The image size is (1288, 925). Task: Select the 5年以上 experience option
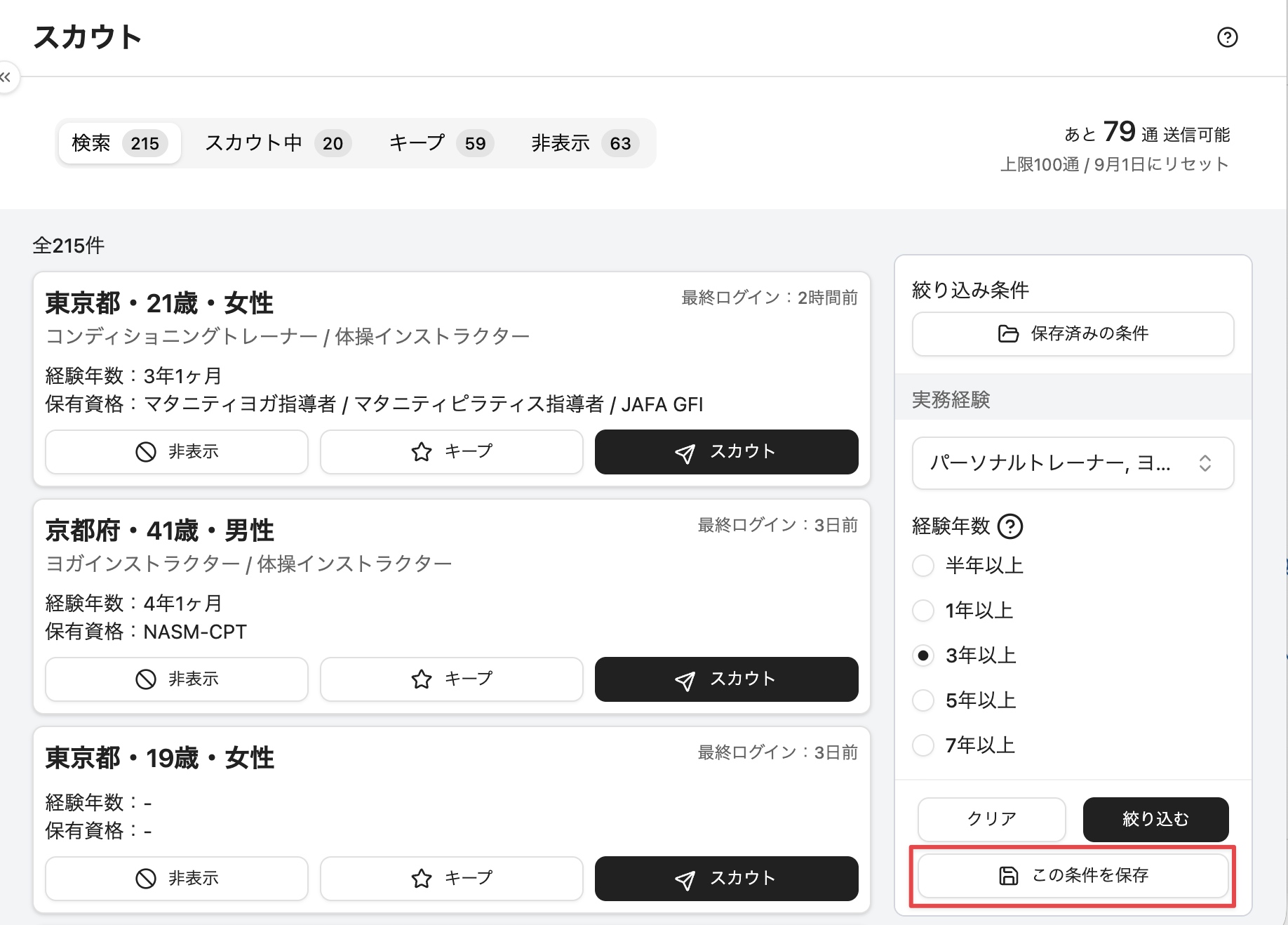(923, 700)
